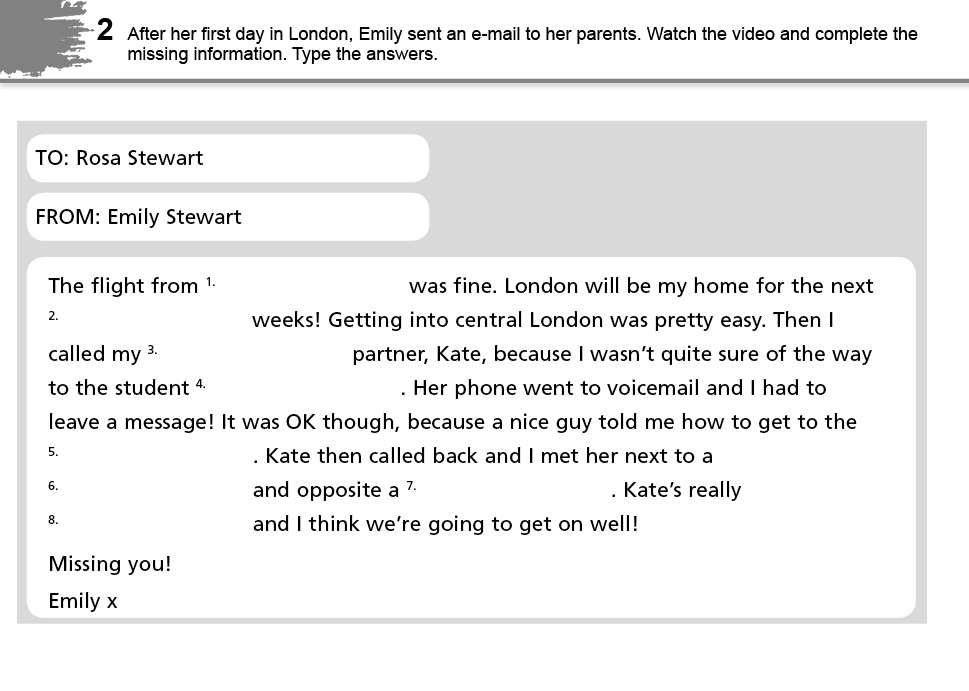
Task: Click the "TO: Rosa Stewart" field
Action: [x=228, y=158]
